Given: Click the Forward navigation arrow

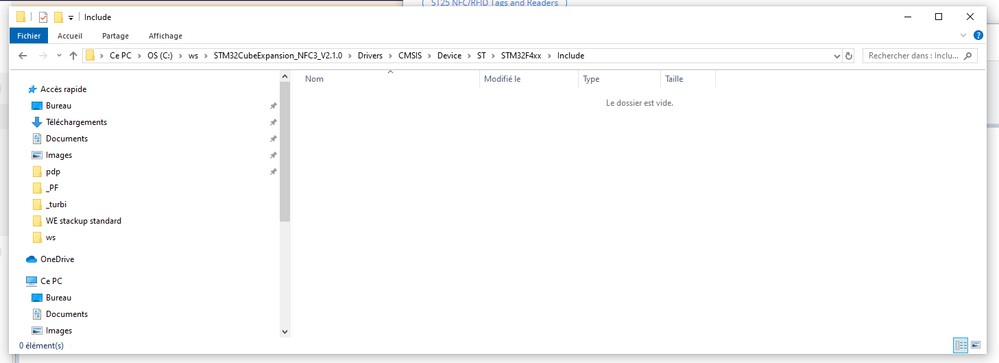Looking at the screenshot, I should (x=43, y=55).
